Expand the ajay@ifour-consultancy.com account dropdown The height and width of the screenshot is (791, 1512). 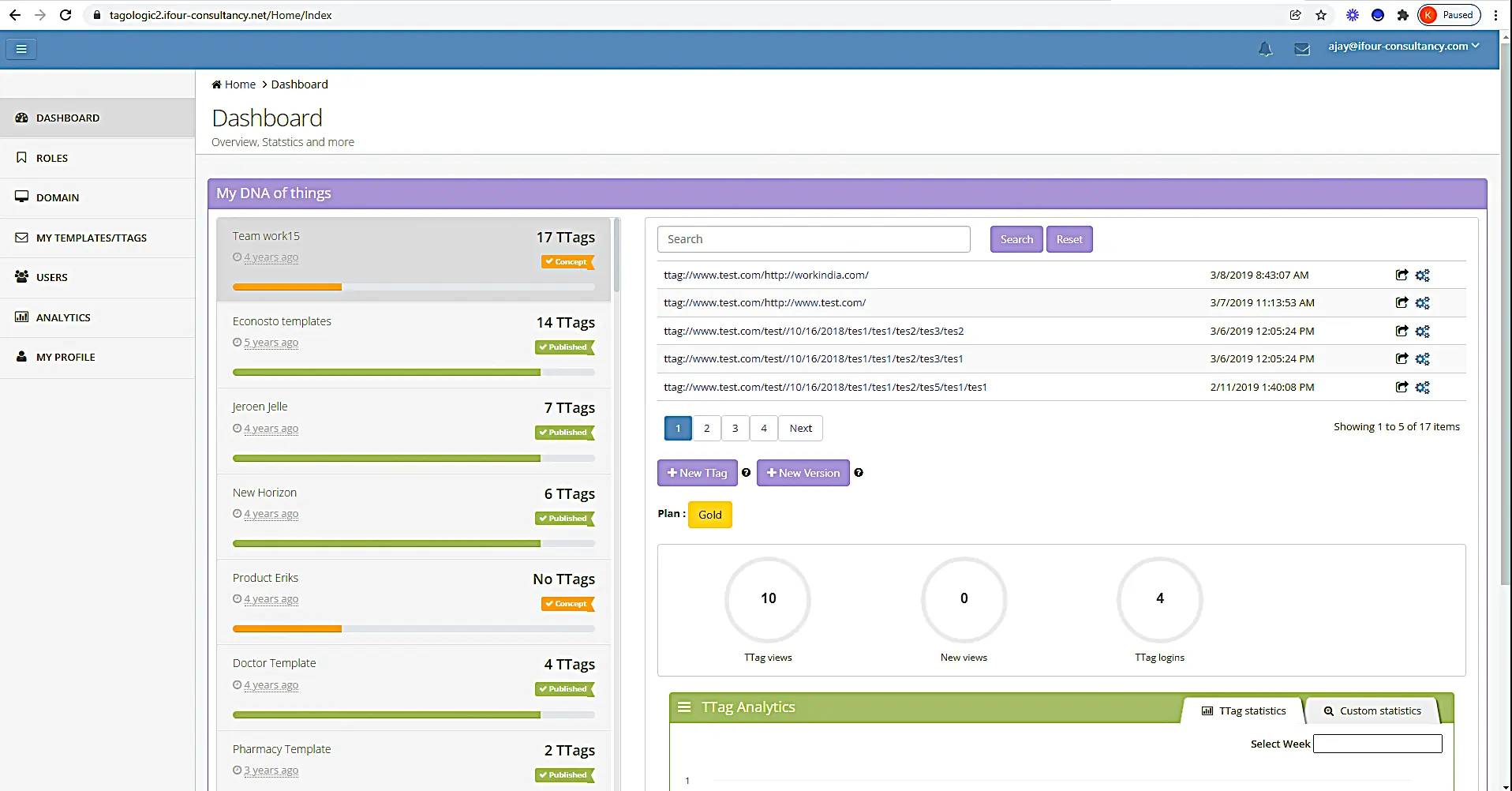click(x=1403, y=46)
